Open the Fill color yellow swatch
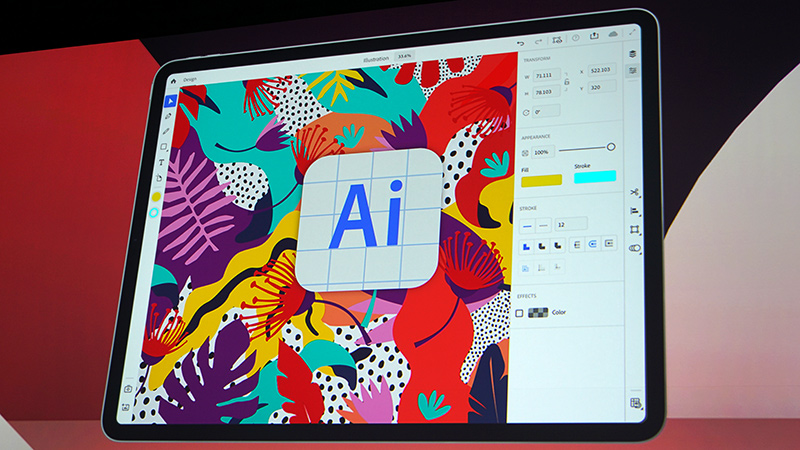 pyautogui.click(x=541, y=180)
